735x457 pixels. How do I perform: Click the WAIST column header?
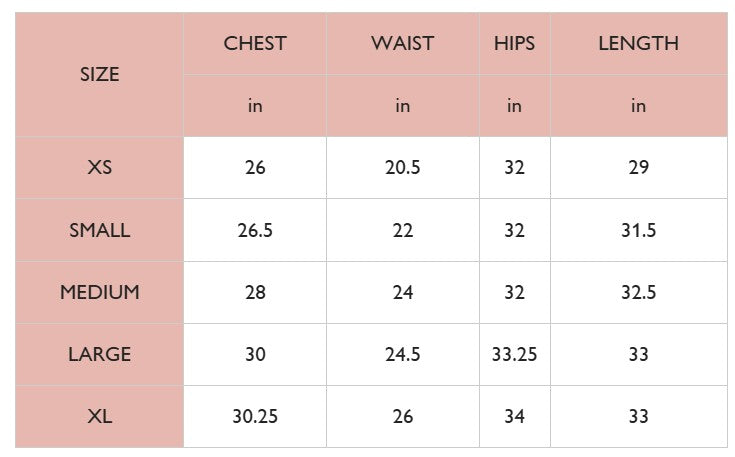[402, 43]
